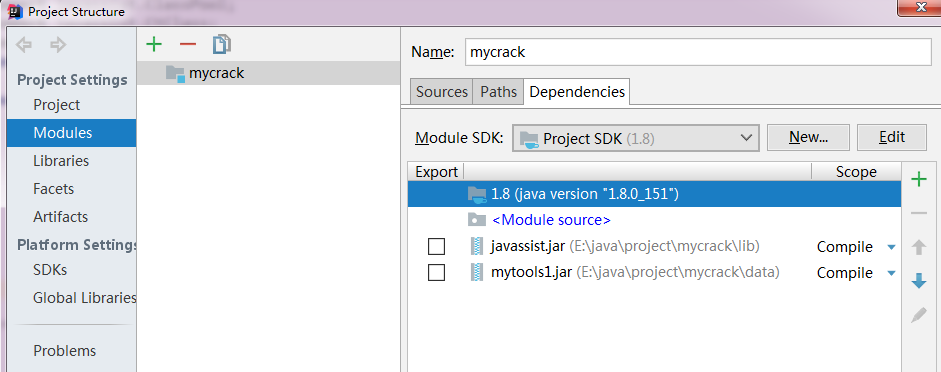Viewport: 941px width, 372px height.
Task: Select Libraries in Project Settings
Action: tap(61, 161)
